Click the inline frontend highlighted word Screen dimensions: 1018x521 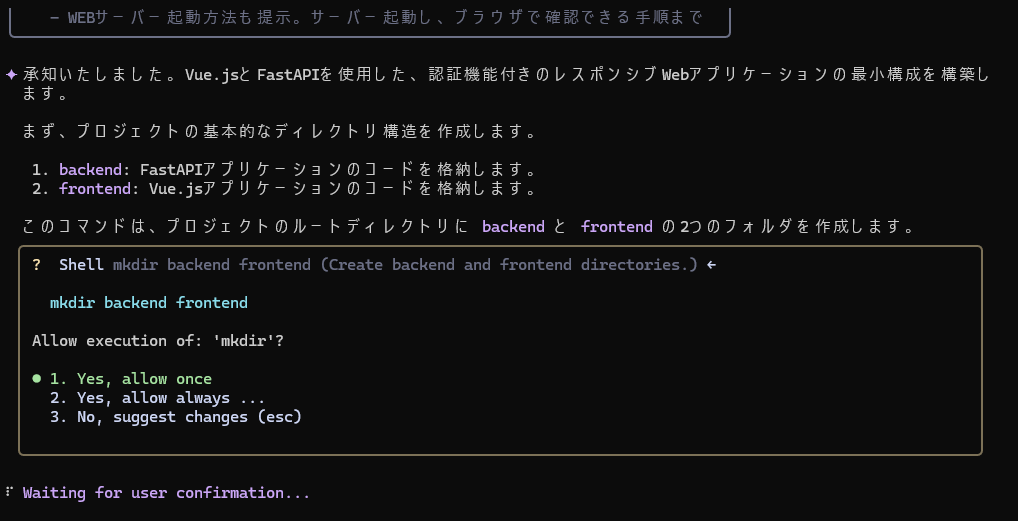tap(617, 227)
